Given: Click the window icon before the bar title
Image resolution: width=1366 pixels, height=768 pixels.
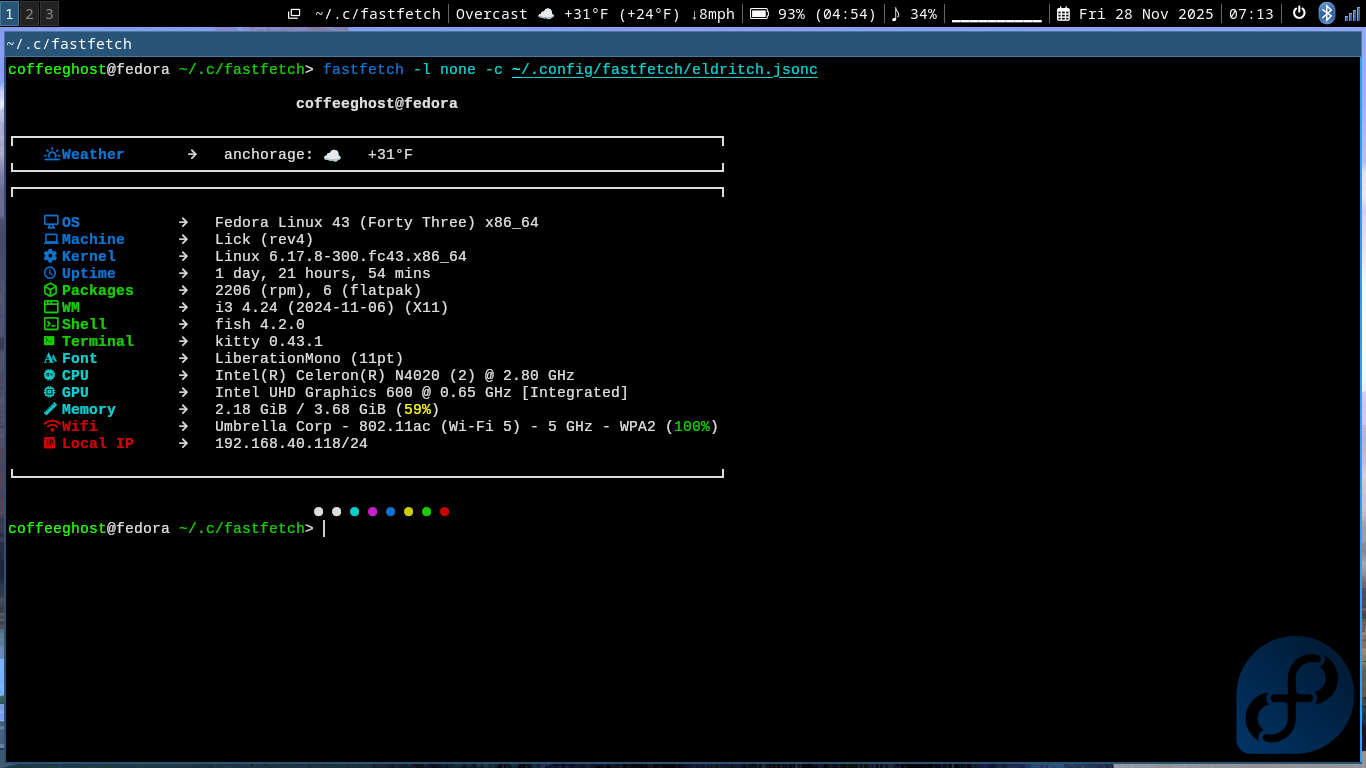Looking at the screenshot, I should 294,14.
